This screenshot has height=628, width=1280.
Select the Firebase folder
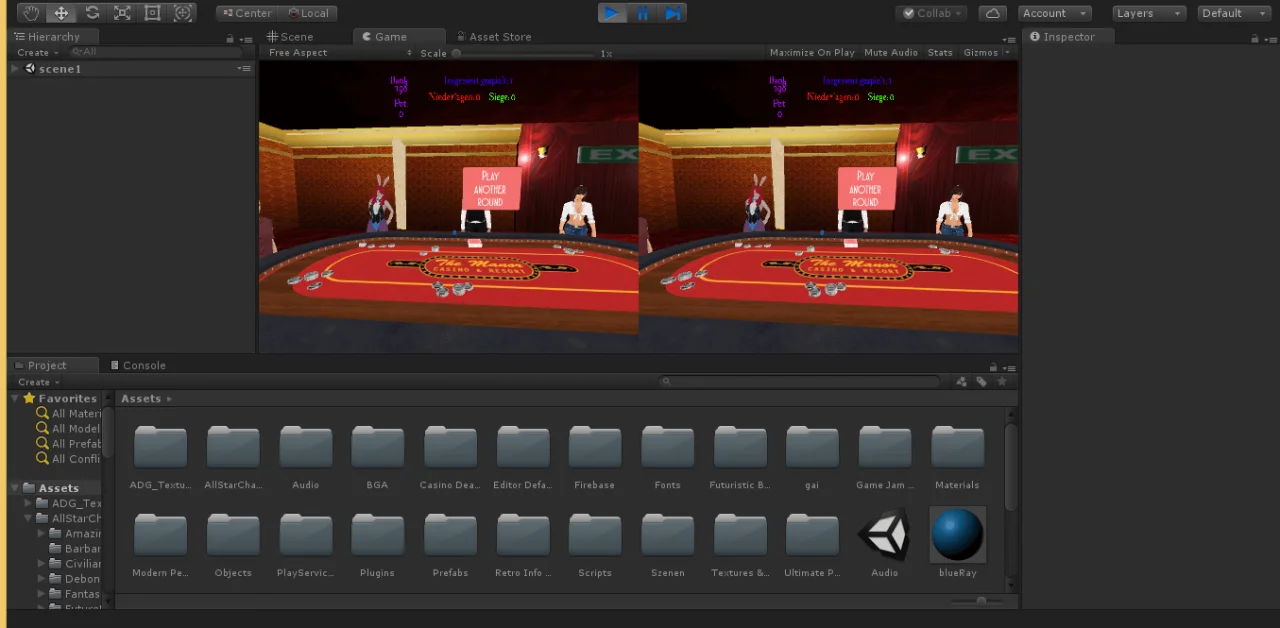pos(594,457)
